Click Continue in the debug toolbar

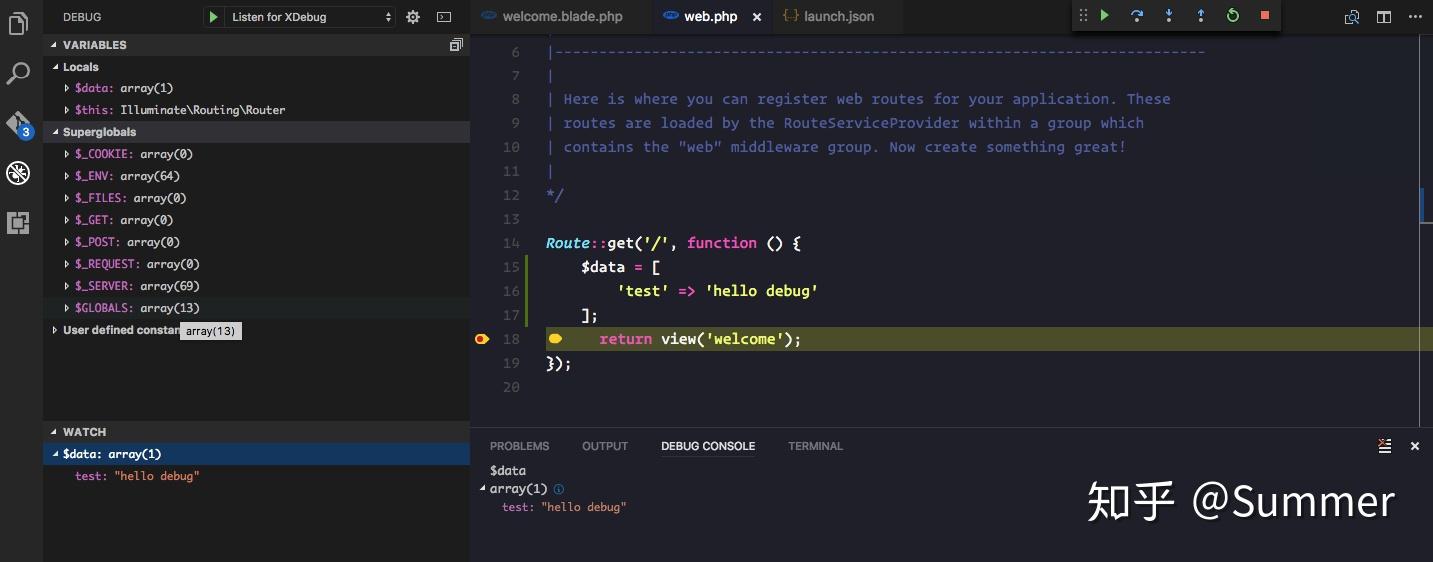point(1105,16)
